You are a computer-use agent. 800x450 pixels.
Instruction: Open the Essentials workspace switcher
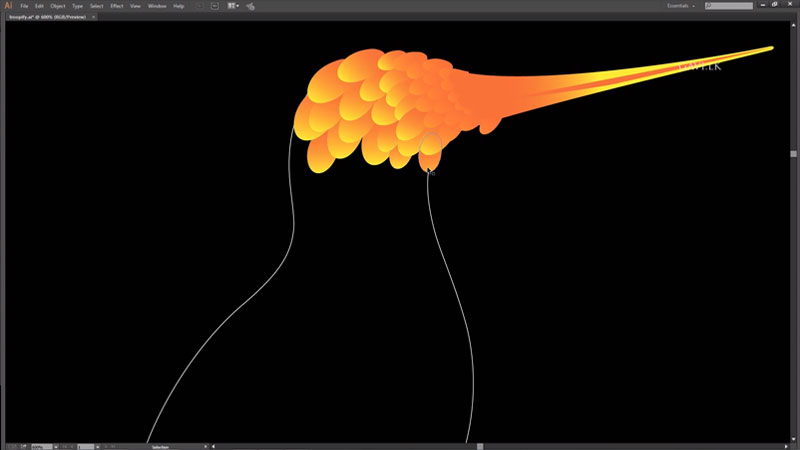681,6
